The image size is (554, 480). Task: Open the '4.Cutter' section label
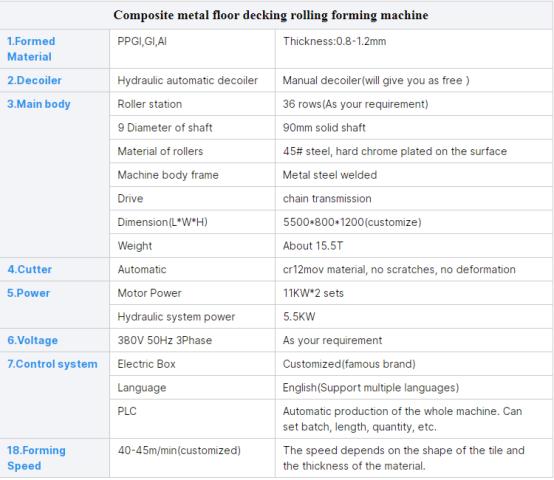click(x=30, y=269)
